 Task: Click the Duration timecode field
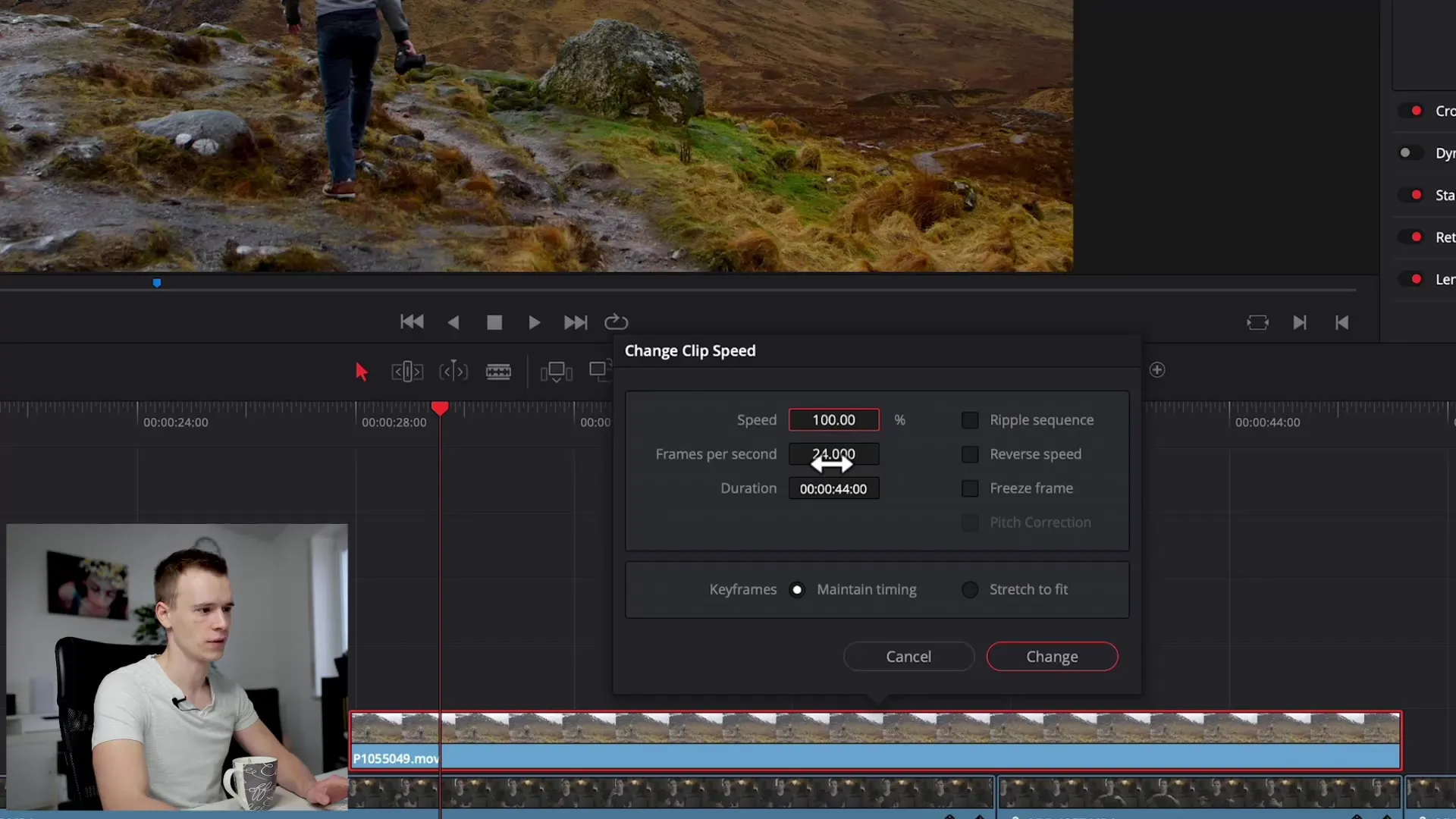point(834,488)
